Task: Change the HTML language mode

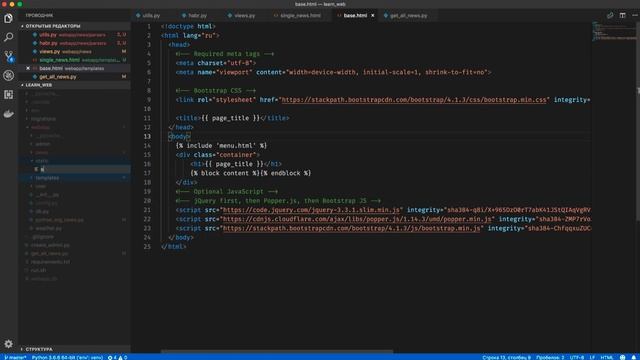Action: [607, 357]
